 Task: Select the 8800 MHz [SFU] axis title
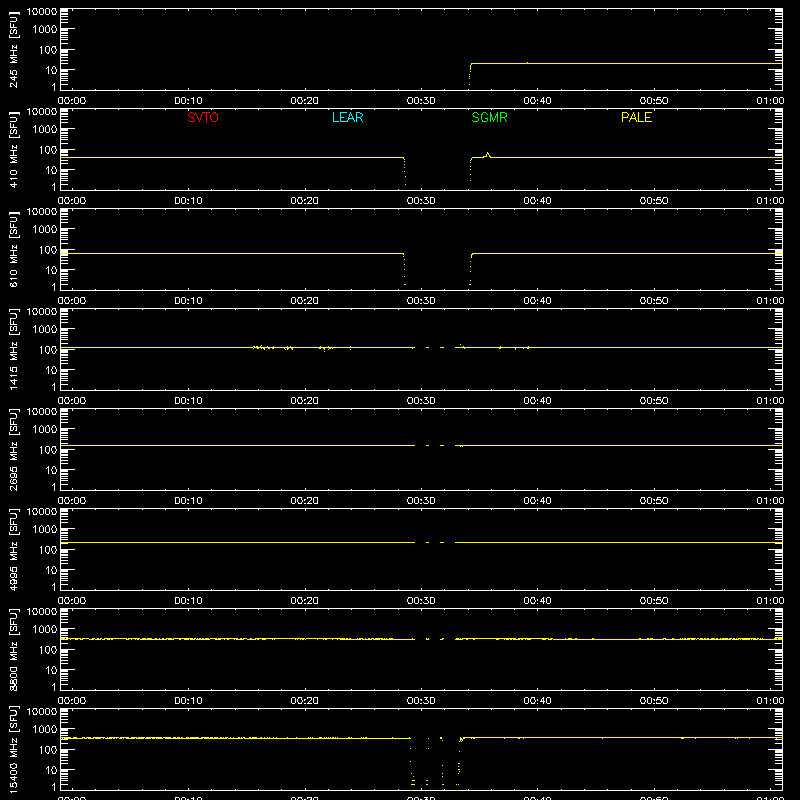pos(13,649)
